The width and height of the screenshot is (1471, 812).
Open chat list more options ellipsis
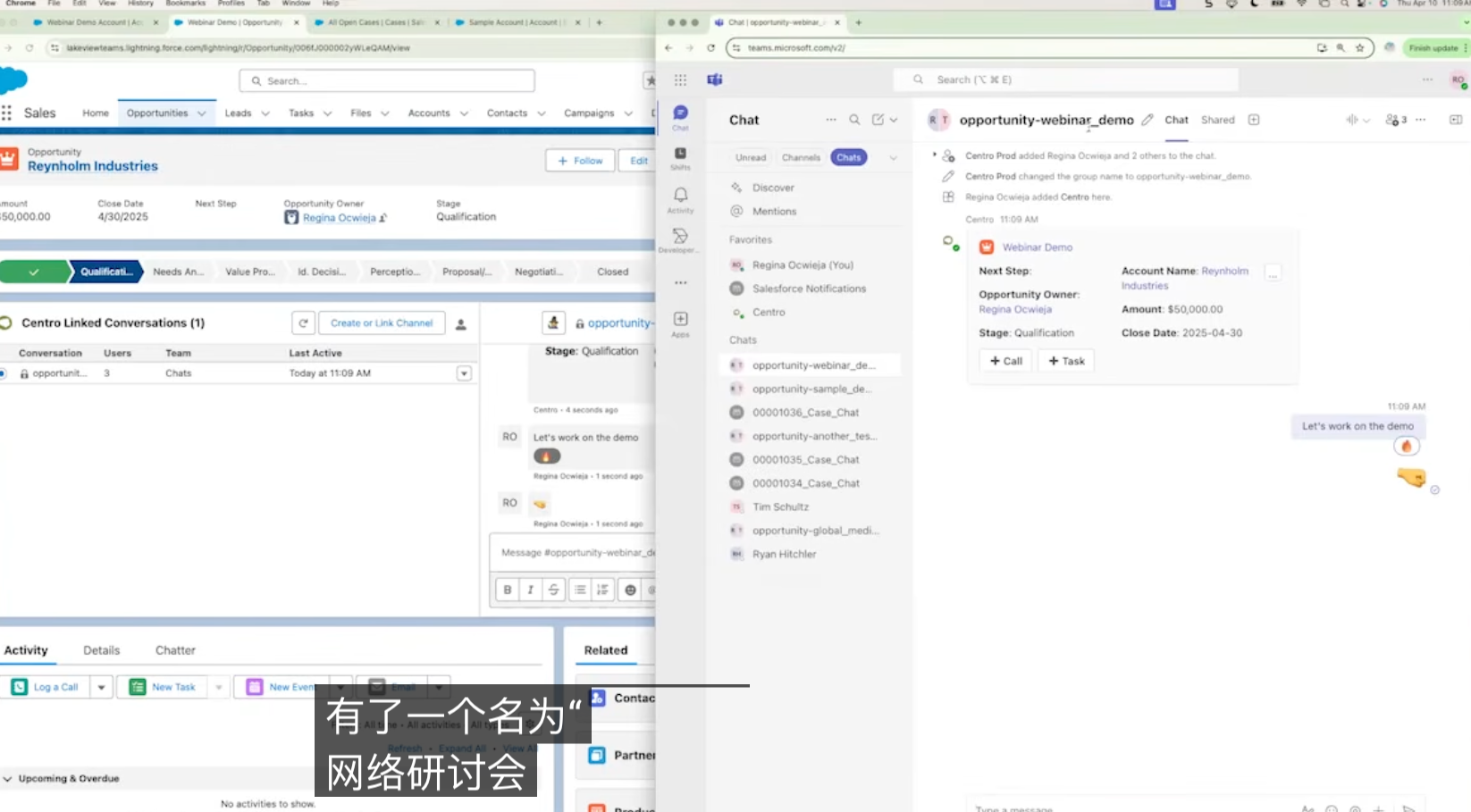pos(831,120)
